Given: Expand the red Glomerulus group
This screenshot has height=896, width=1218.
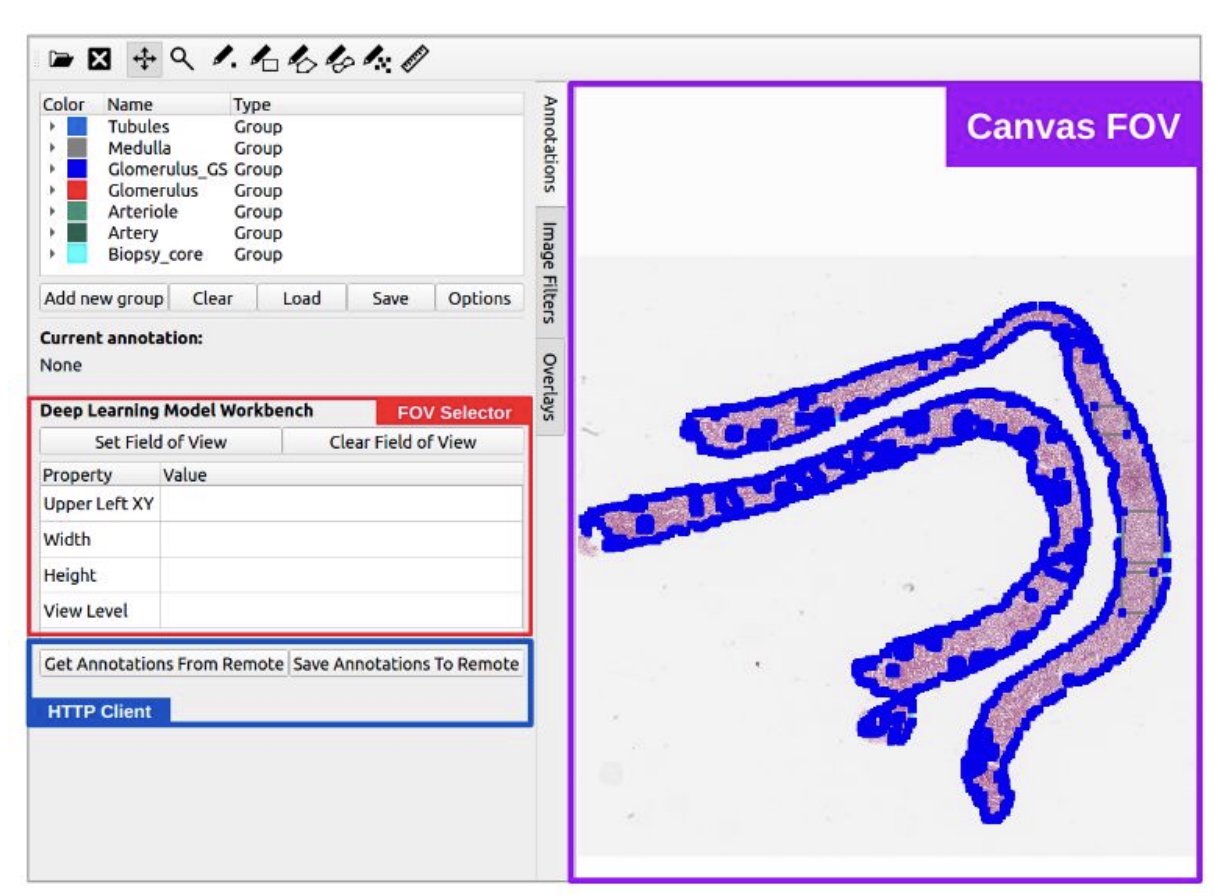Looking at the screenshot, I should [x=51, y=190].
